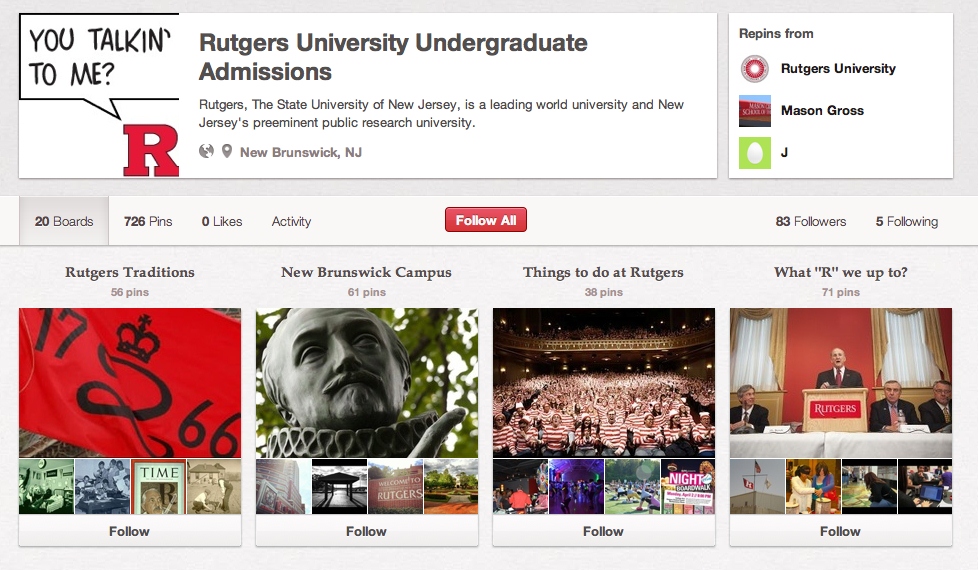Open Mason Gross avatar icon

755,110
